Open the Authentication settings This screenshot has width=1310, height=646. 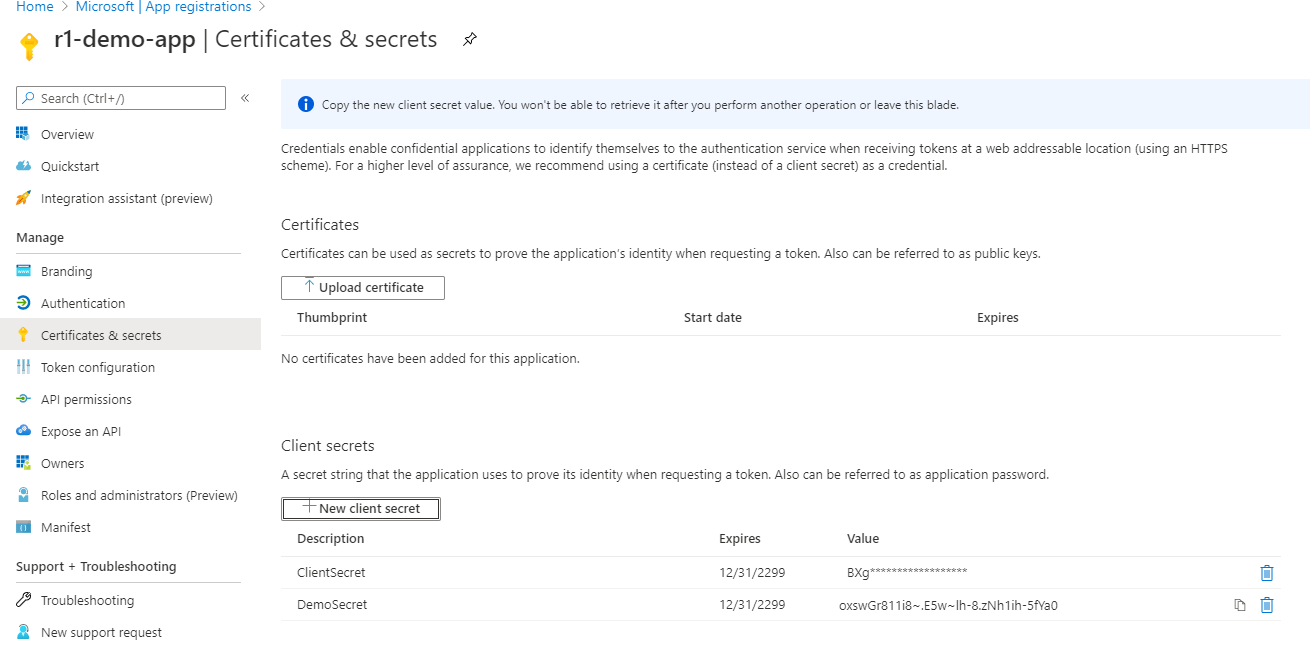tap(83, 303)
